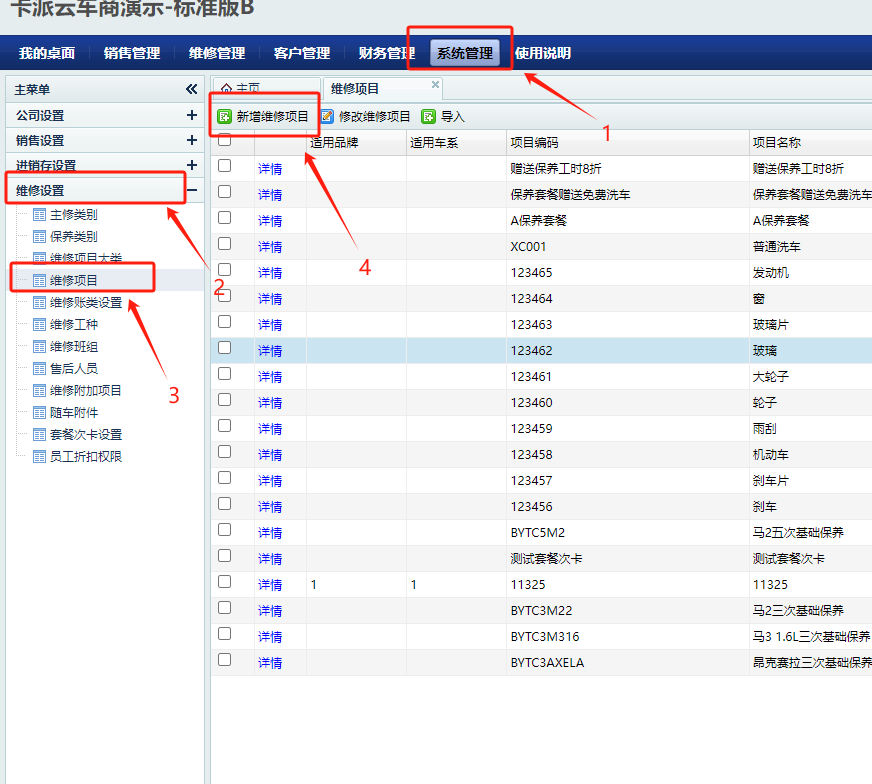The image size is (872, 784).
Task: Click the home icon on the 主页 tab
Action: [x=226, y=89]
